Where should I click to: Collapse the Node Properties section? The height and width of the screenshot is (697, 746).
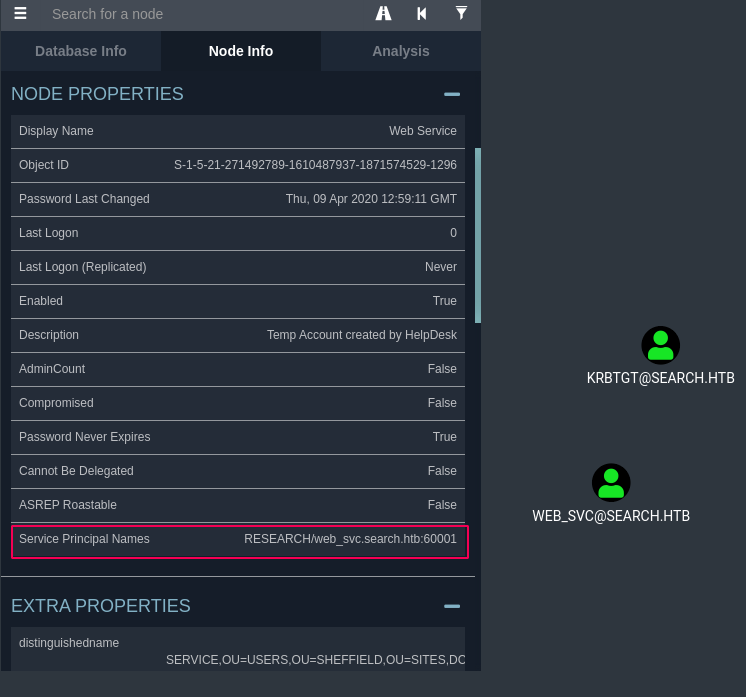coord(452,94)
